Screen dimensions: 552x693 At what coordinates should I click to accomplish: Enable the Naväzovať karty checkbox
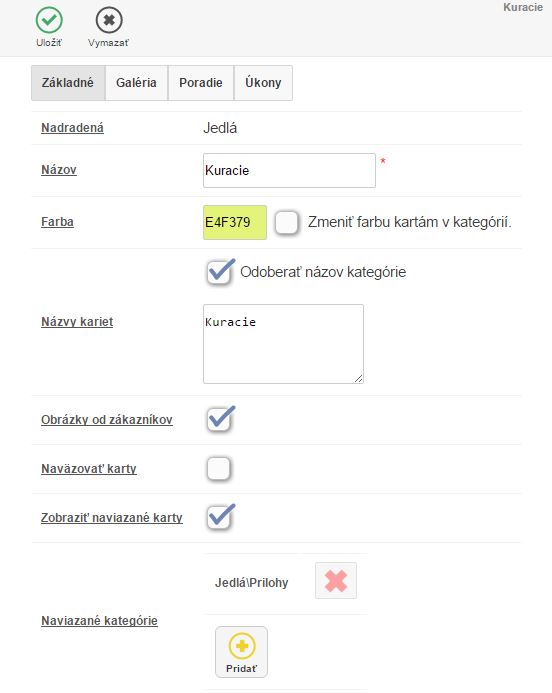pos(219,468)
